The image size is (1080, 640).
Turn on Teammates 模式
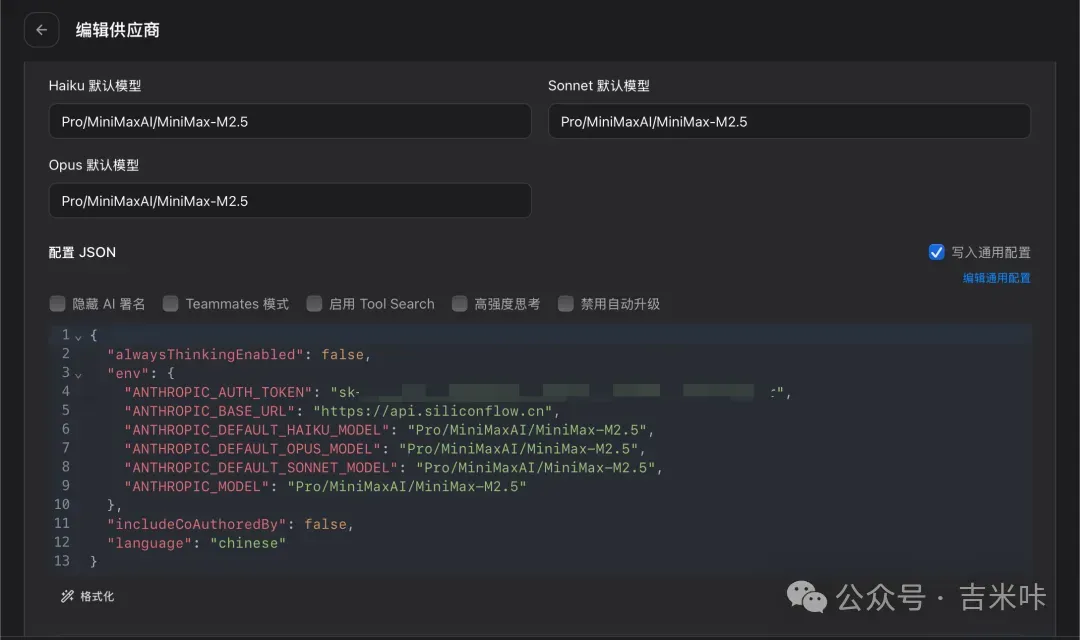170,303
